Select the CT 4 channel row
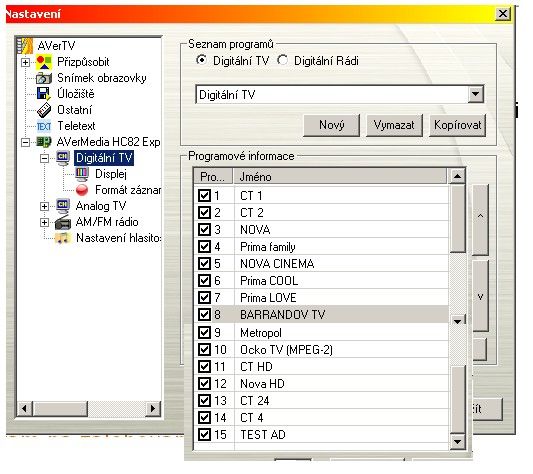The image size is (533, 474). [x=322, y=418]
